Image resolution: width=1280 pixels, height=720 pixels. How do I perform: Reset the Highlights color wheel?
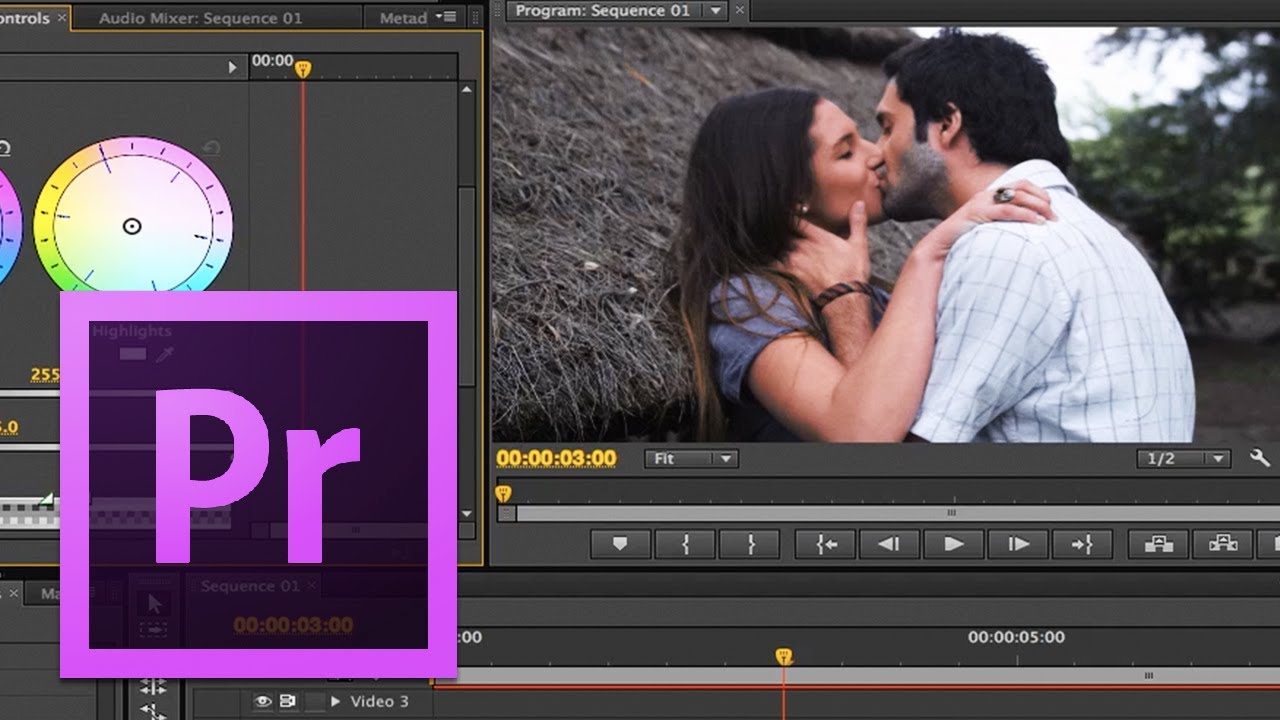coord(211,149)
